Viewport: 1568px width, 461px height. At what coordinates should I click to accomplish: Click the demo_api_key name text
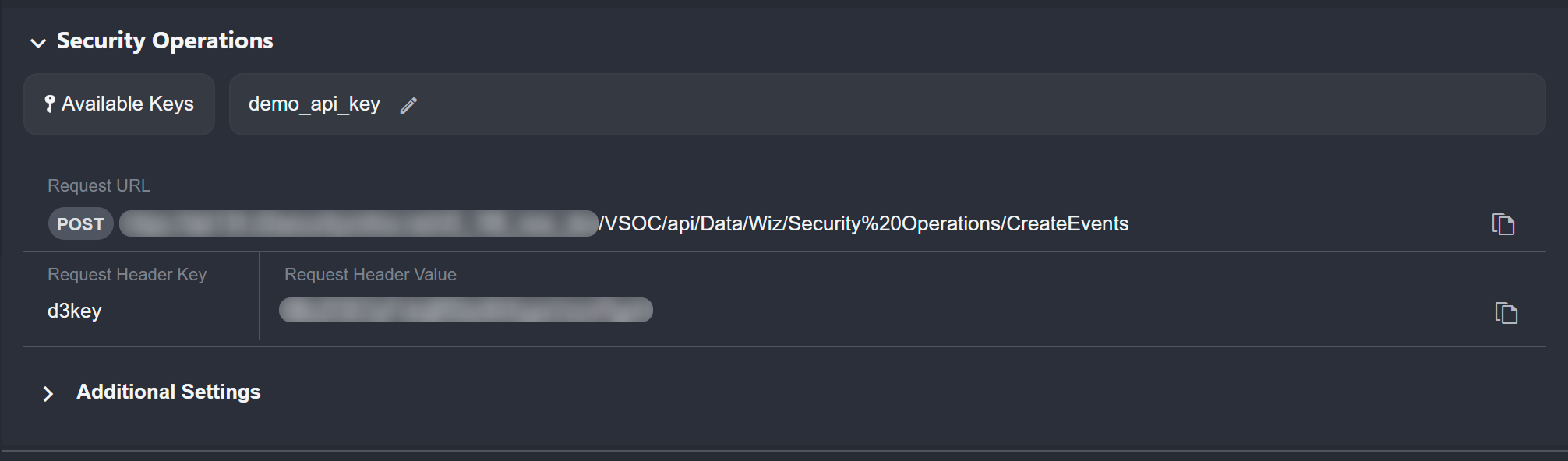314,104
